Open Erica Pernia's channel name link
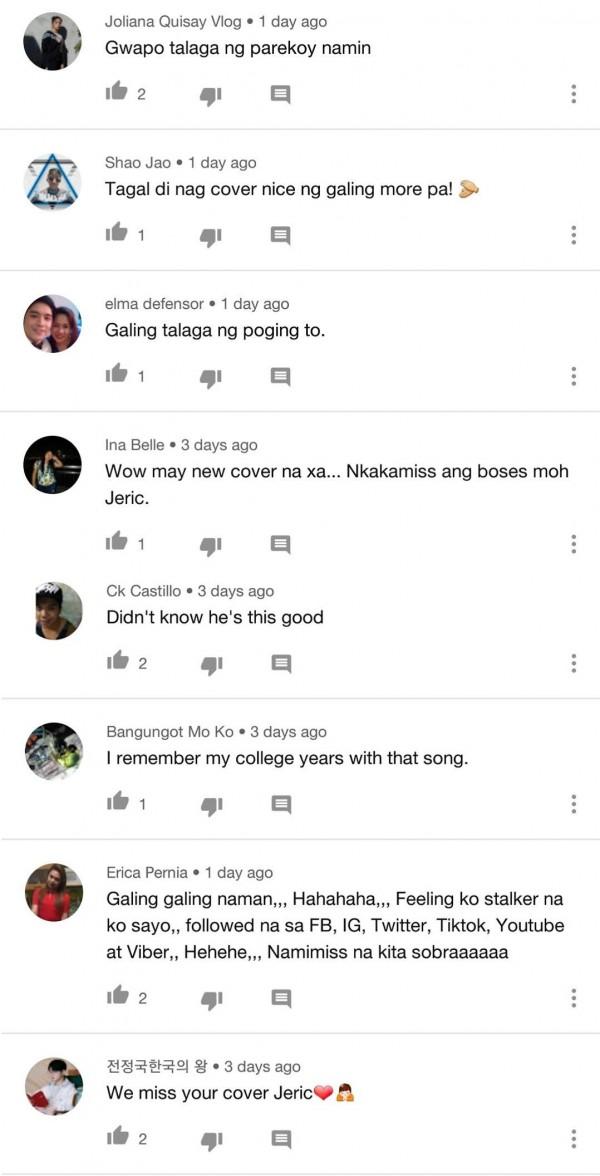600x1176 pixels. 147,872
